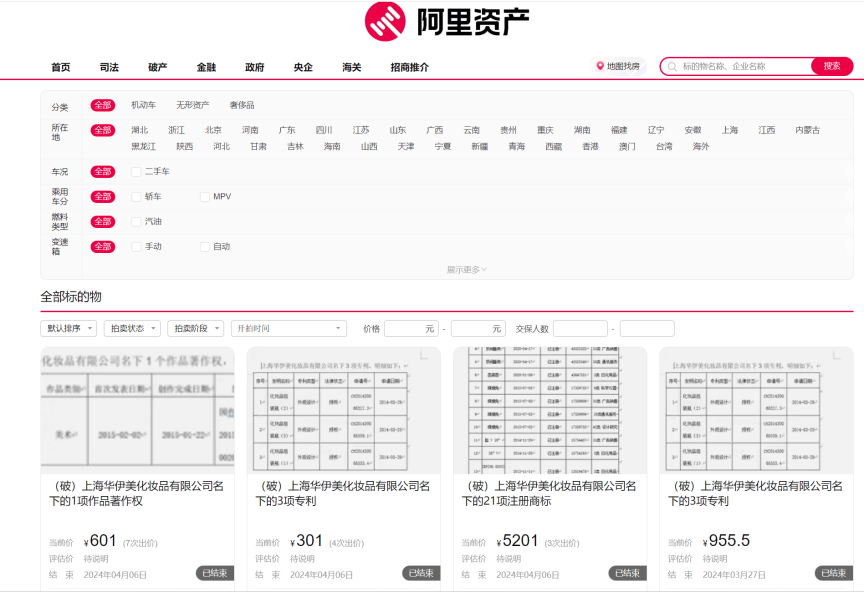The height and width of the screenshot is (592, 864).
Task: Open the 海关 tab
Action: point(352,67)
